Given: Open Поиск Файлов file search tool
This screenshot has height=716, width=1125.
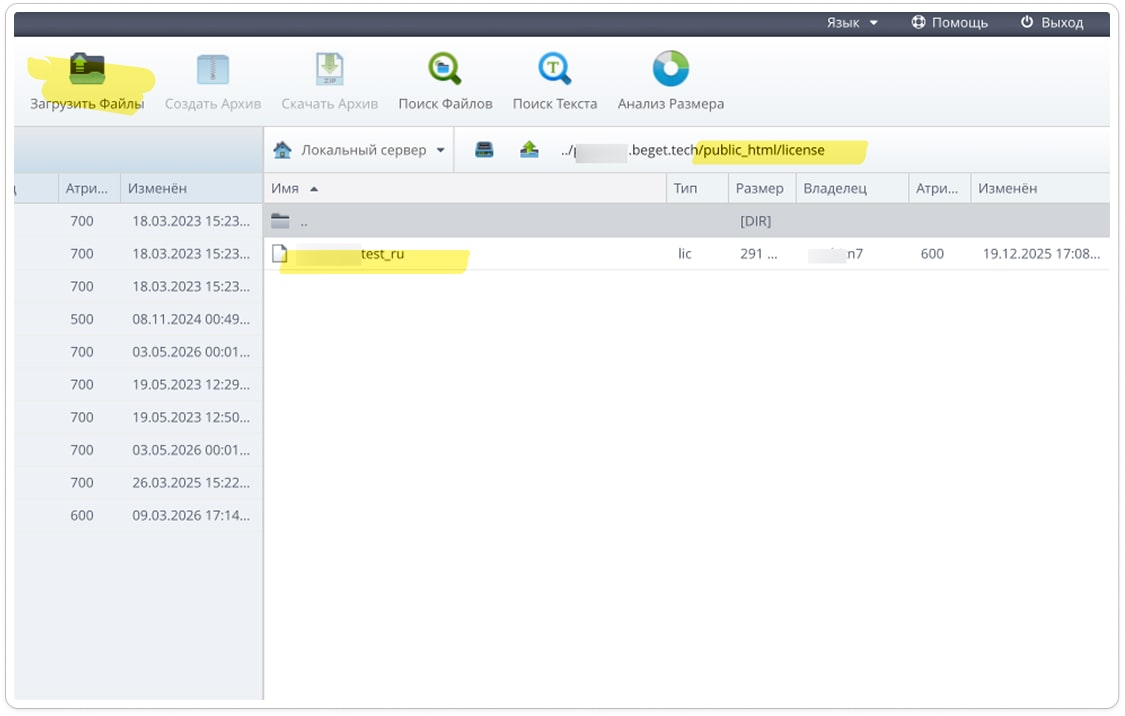Looking at the screenshot, I should click(x=445, y=69).
